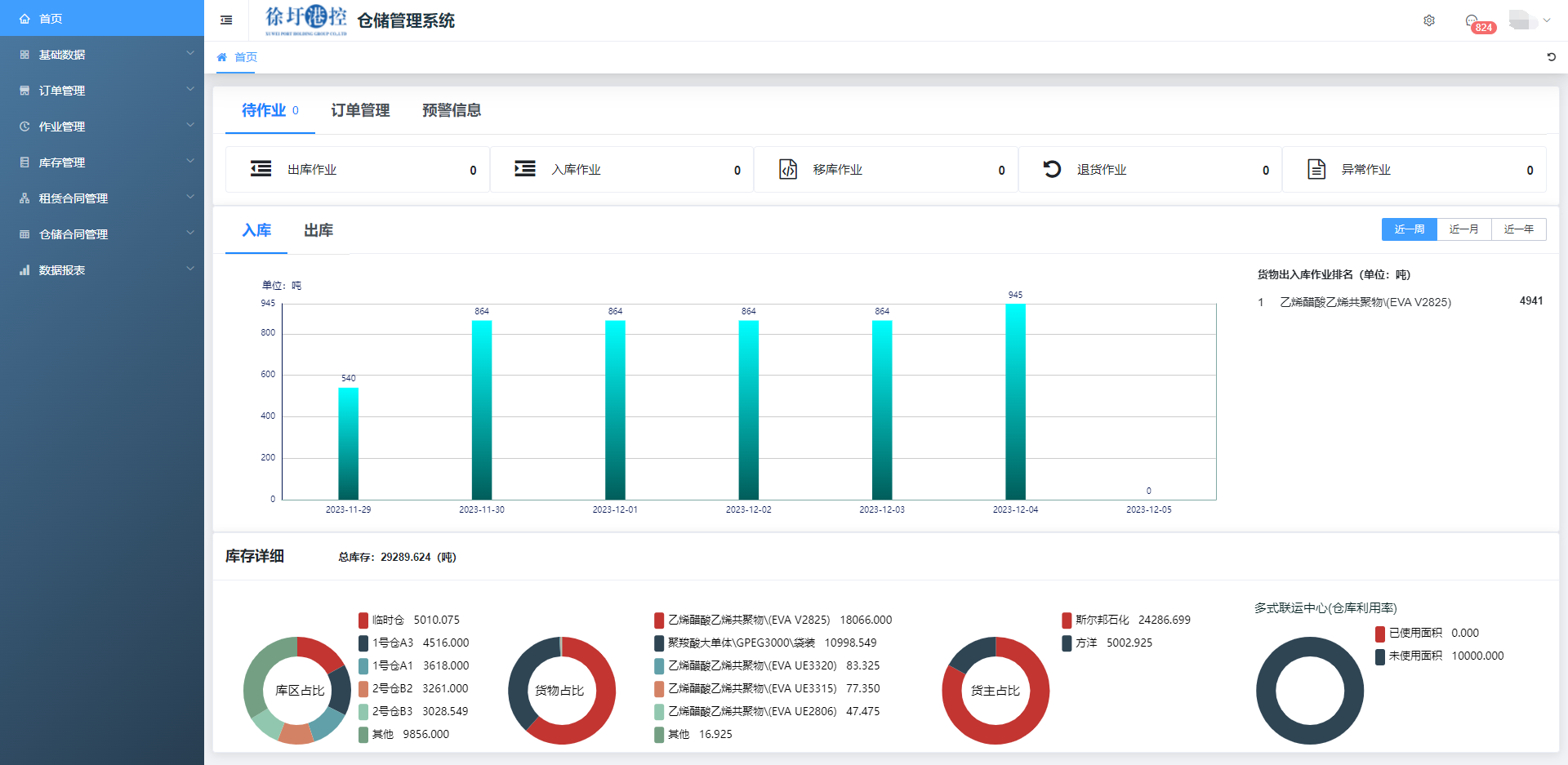Image resolution: width=1568 pixels, height=765 pixels.
Task: Open the settings gear icon
Action: pos(1429,20)
